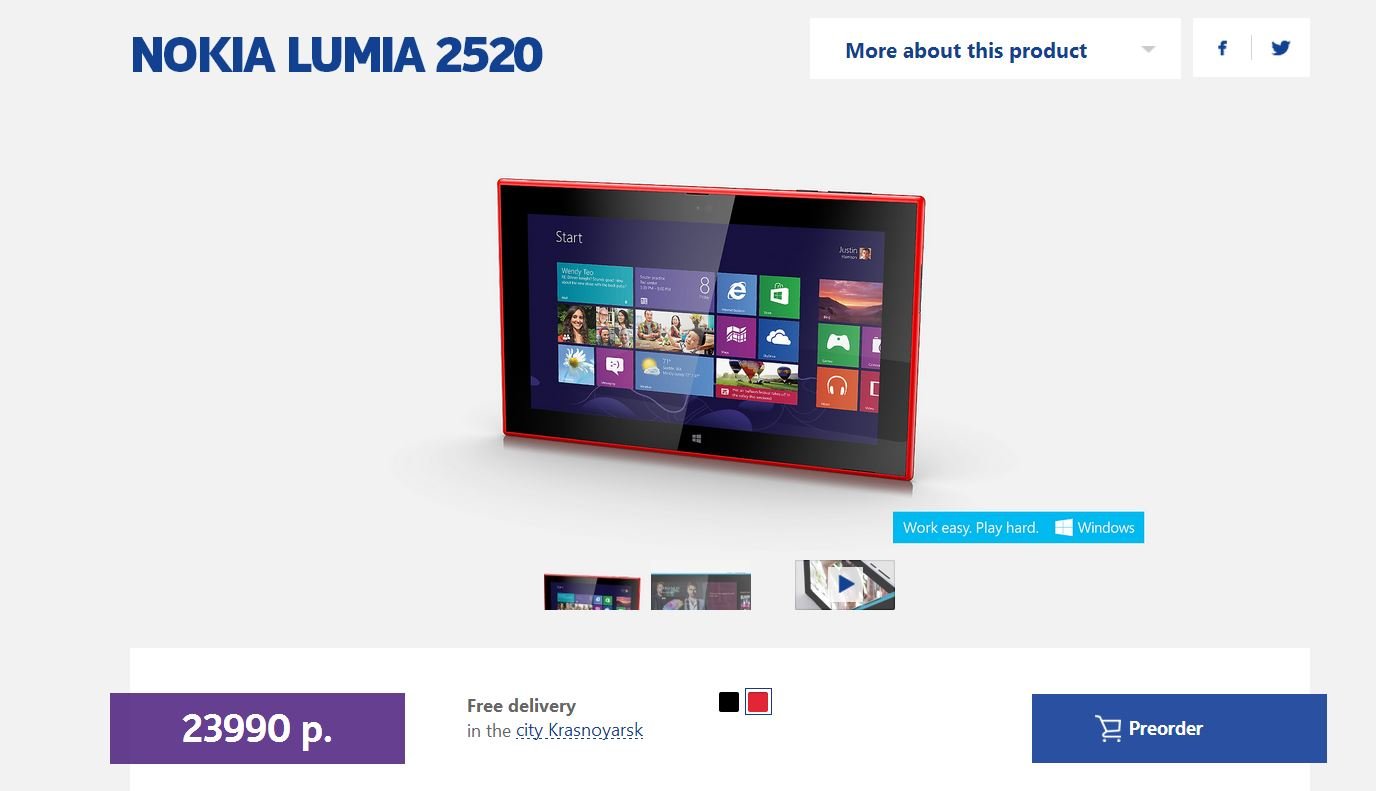Click the SkyDrive cloud tile on the tablet screen
This screenshot has height=791, width=1376.
click(779, 340)
